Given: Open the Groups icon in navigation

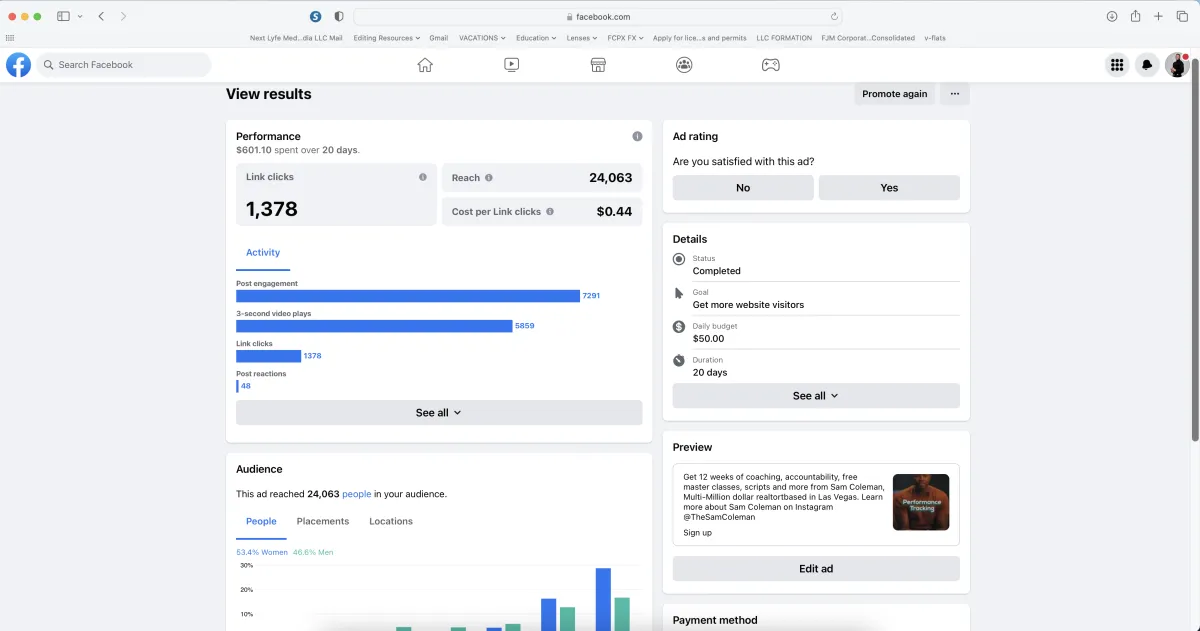Looking at the screenshot, I should pyautogui.click(x=684, y=65).
